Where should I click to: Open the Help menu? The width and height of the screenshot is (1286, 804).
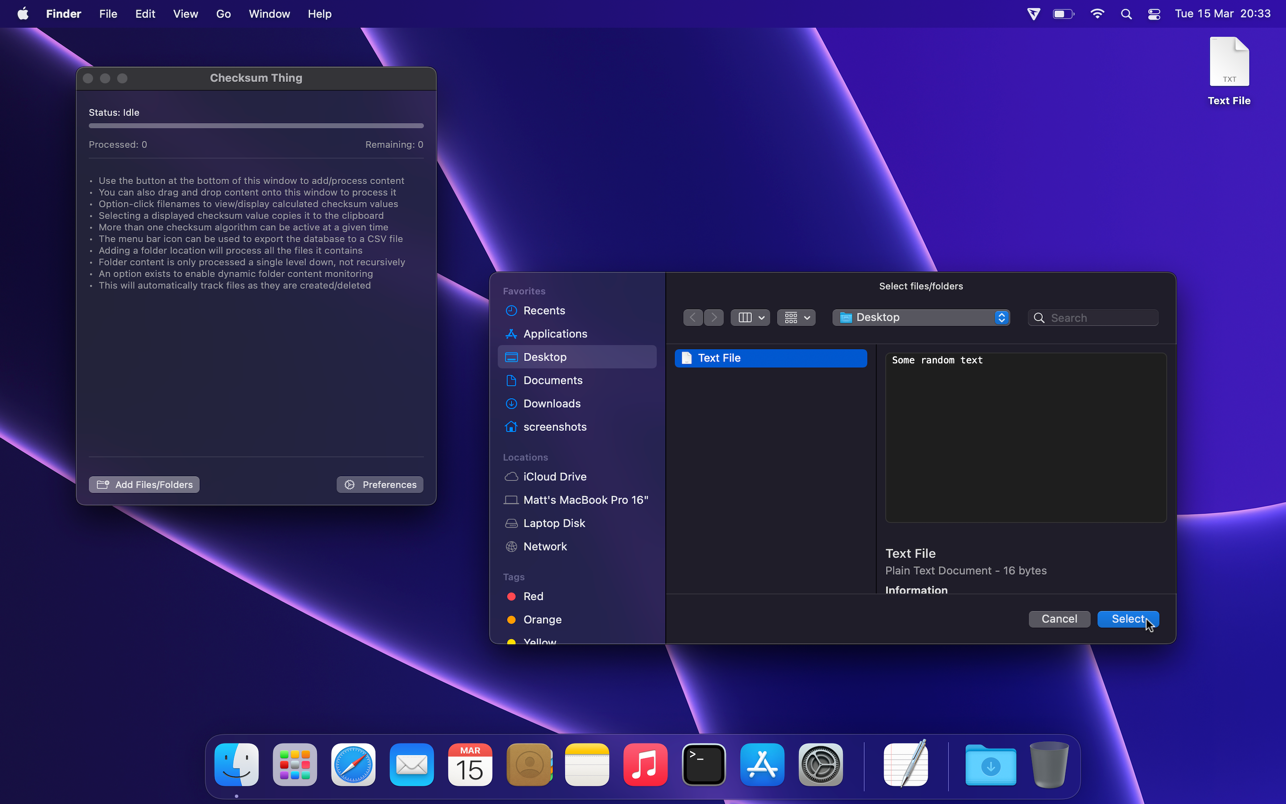(x=320, y=14)
